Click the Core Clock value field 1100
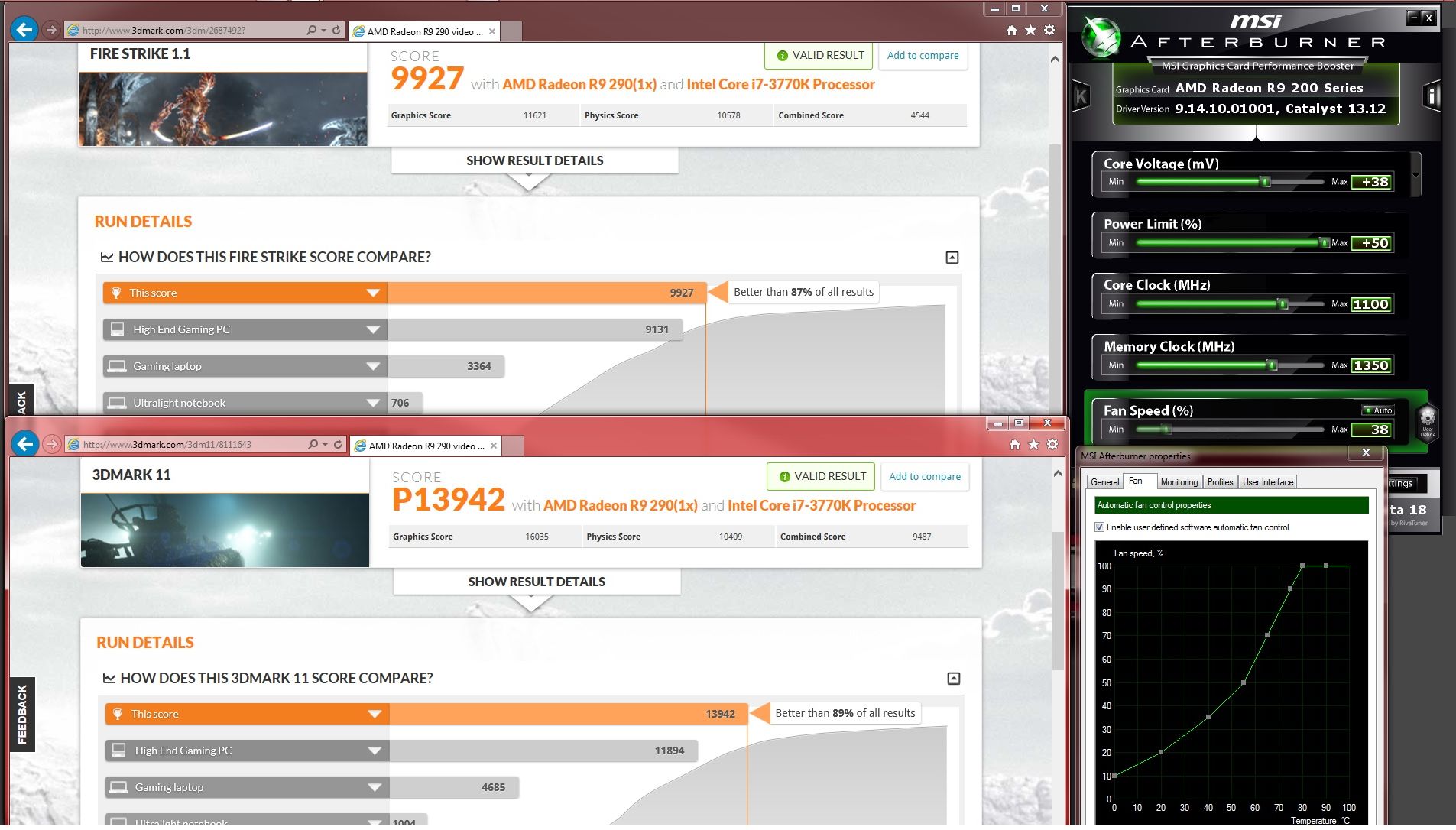The width and height of the screenshot is (1456, 830). click(1370, 304)
